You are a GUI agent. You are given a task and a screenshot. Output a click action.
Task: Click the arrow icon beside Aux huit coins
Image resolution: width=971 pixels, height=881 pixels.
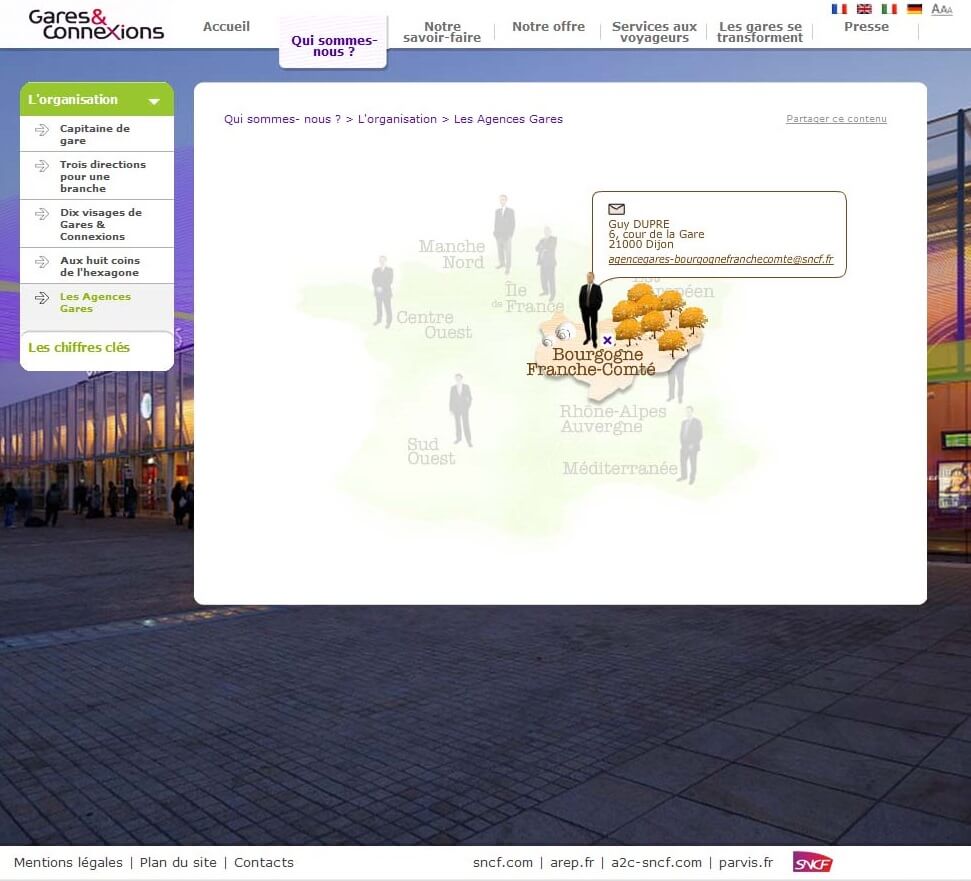[41, 262]
